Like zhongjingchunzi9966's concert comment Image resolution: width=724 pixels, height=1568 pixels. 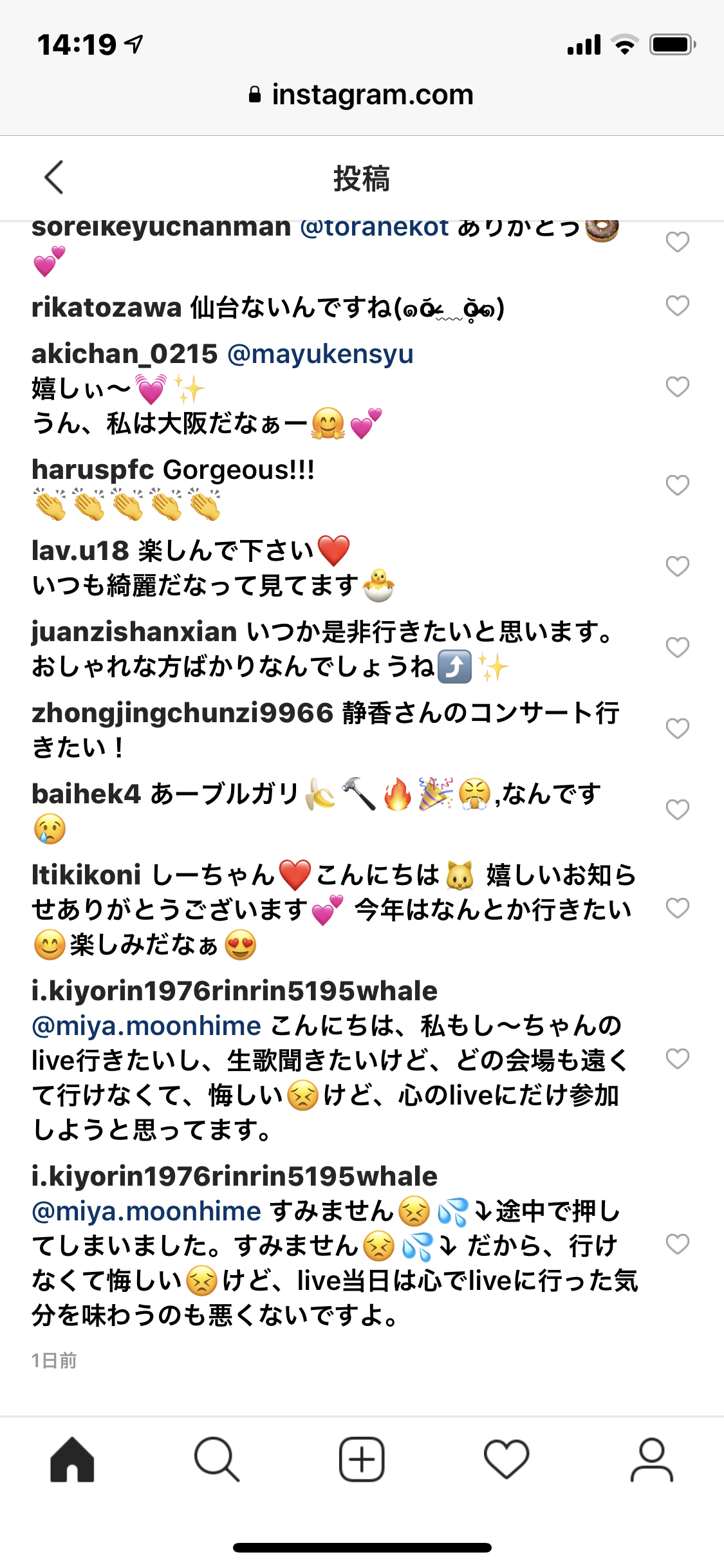tap(677, 729)
